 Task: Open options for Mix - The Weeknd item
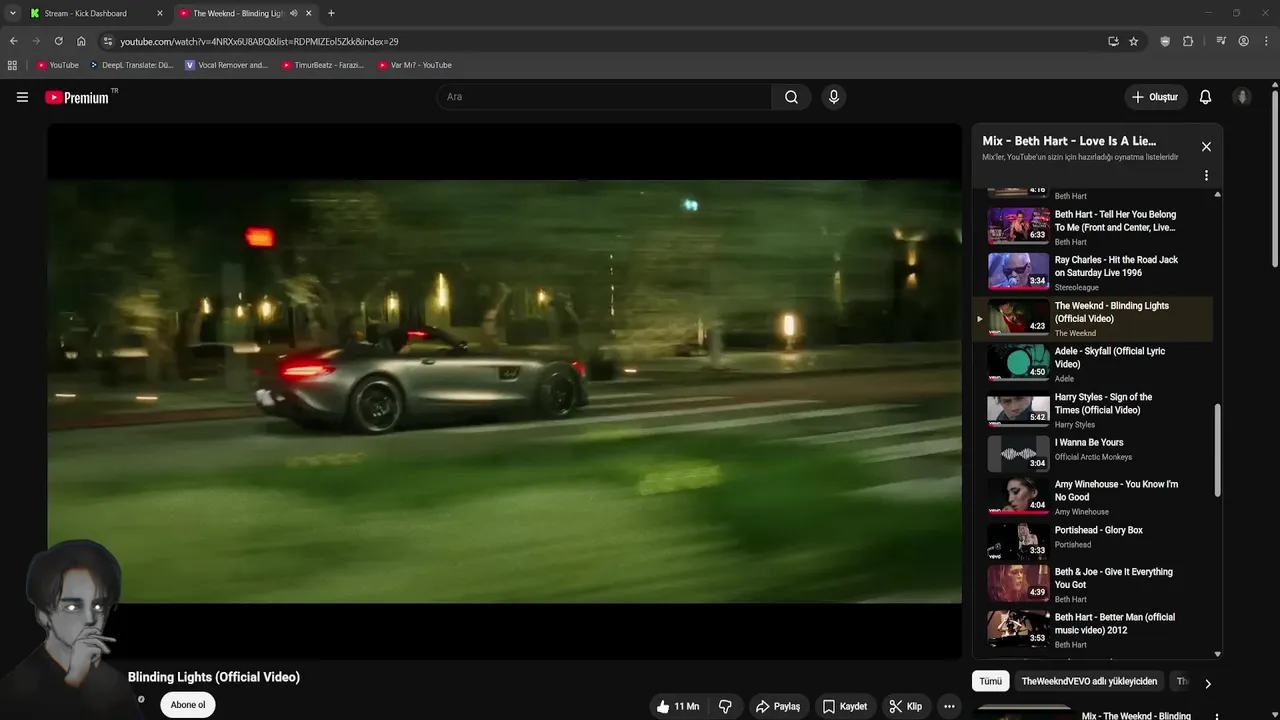point(1216,715)
